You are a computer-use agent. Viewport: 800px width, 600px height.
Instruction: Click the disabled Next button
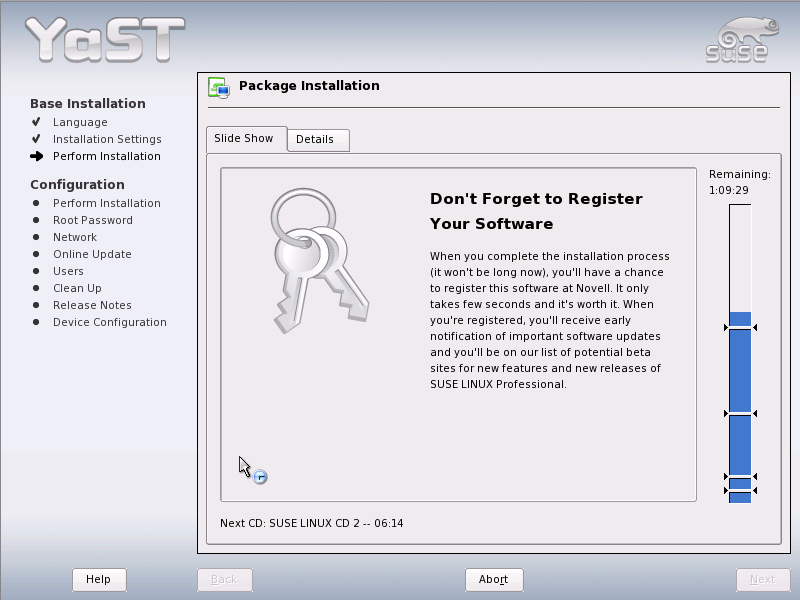[x=763, y=580]
